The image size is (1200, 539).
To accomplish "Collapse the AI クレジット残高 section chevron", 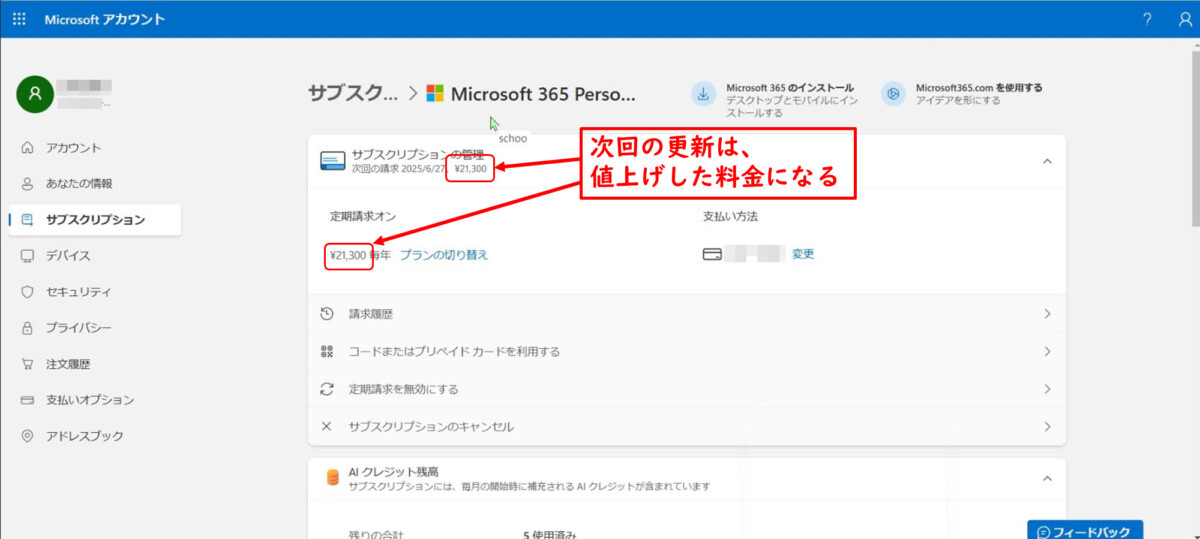I will click(x=1047, y=479).
